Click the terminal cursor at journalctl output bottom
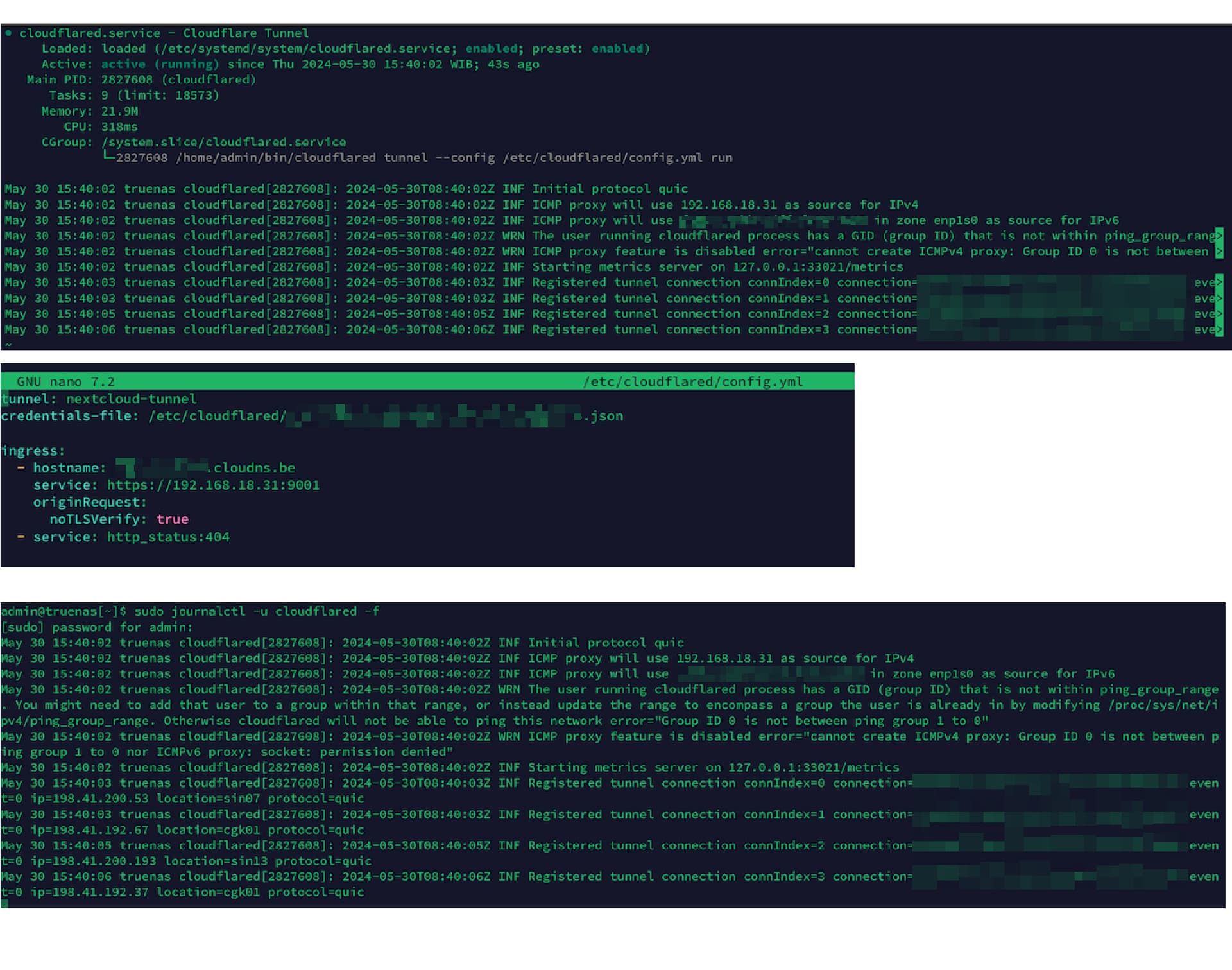 pos(6,901)
